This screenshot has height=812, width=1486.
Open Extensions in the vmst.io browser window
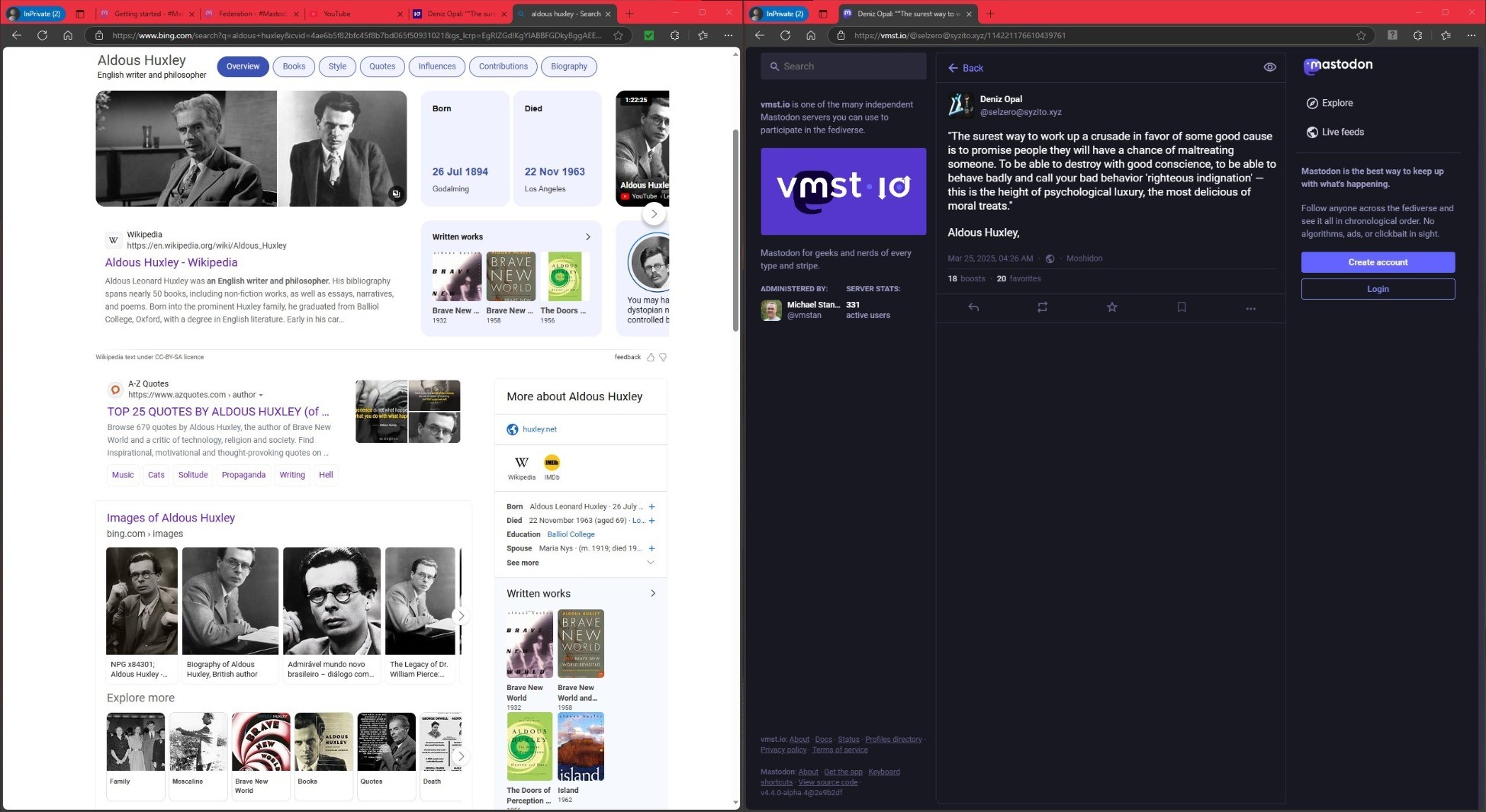[1417, 35]
